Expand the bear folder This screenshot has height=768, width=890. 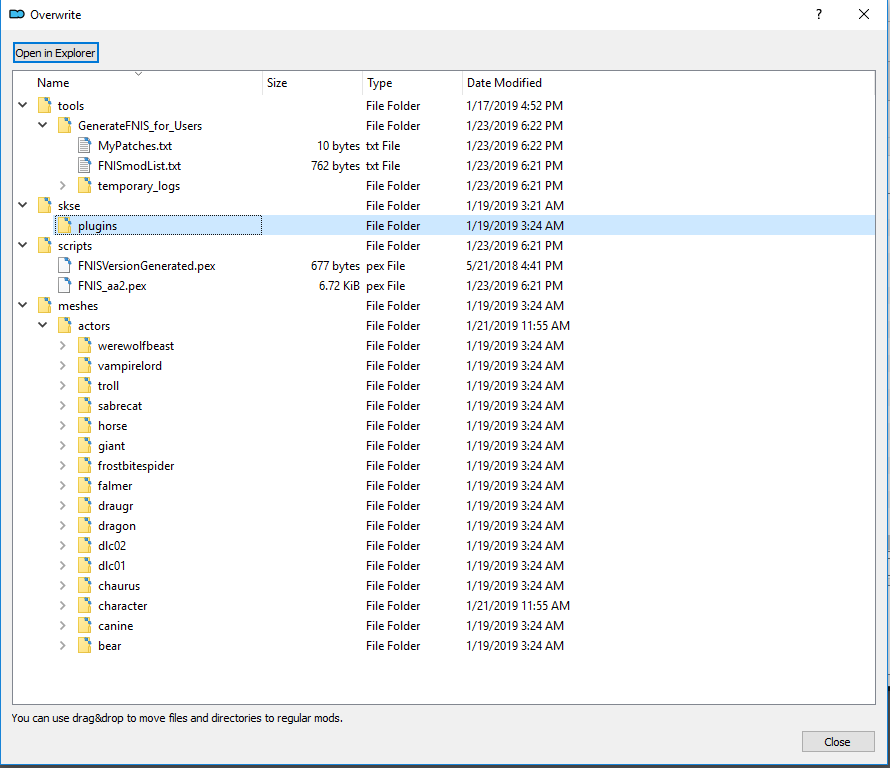point(62,645)
